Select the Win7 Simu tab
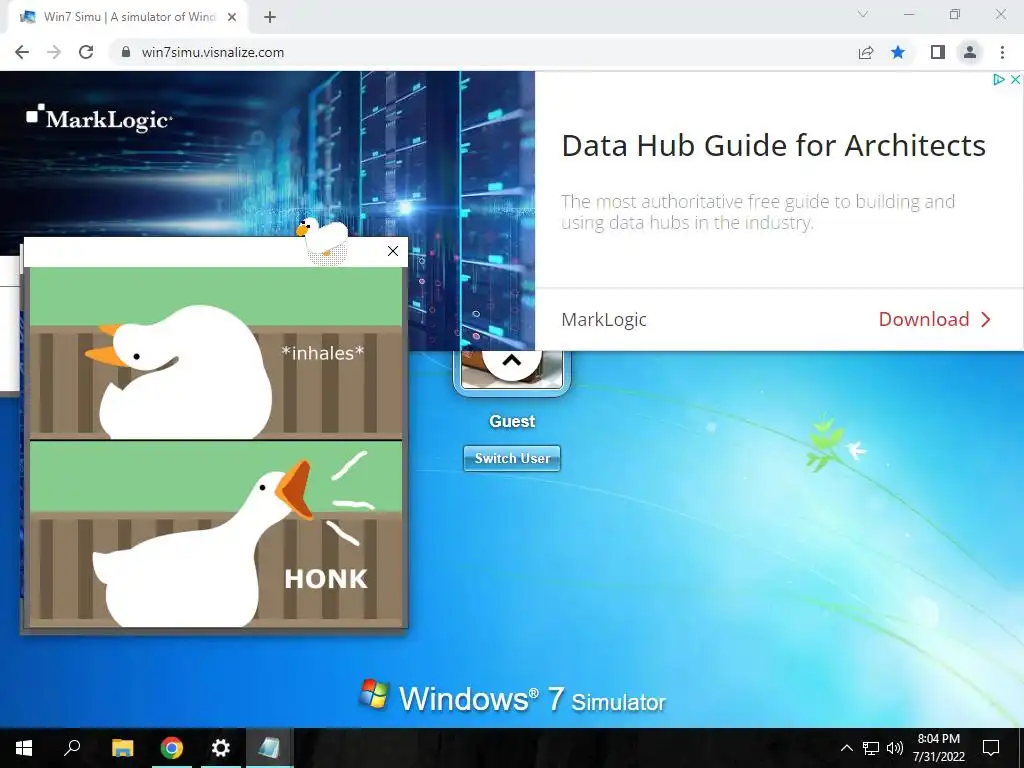Image resolution: width=1024 pixels, height=768 pixels. click(129, 17)
